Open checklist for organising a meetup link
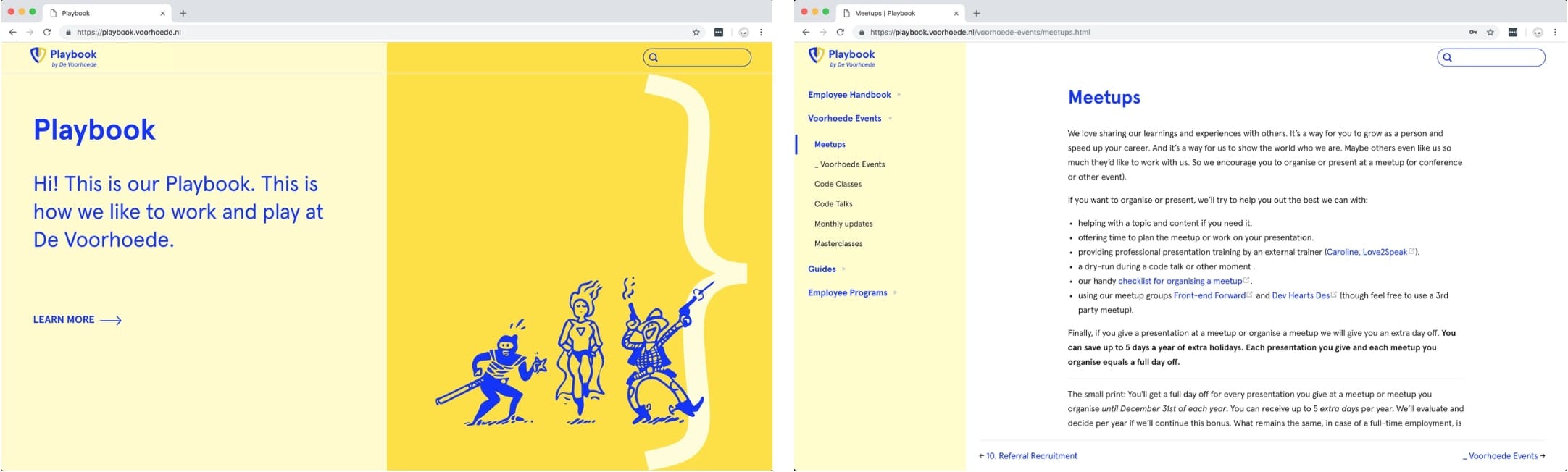The image size is (1568, 472). (1183, 282)
